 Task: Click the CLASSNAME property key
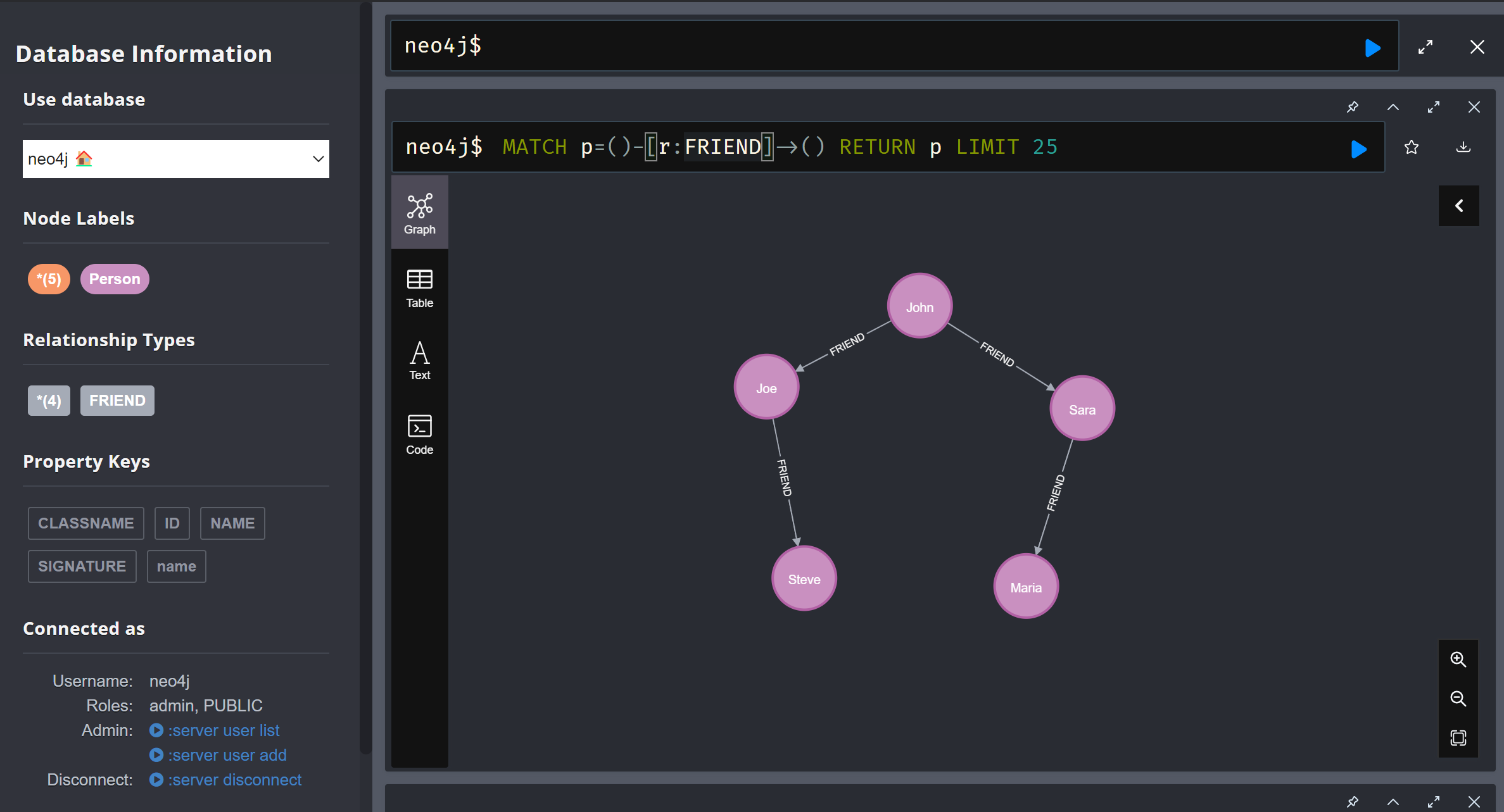(86, 523)
